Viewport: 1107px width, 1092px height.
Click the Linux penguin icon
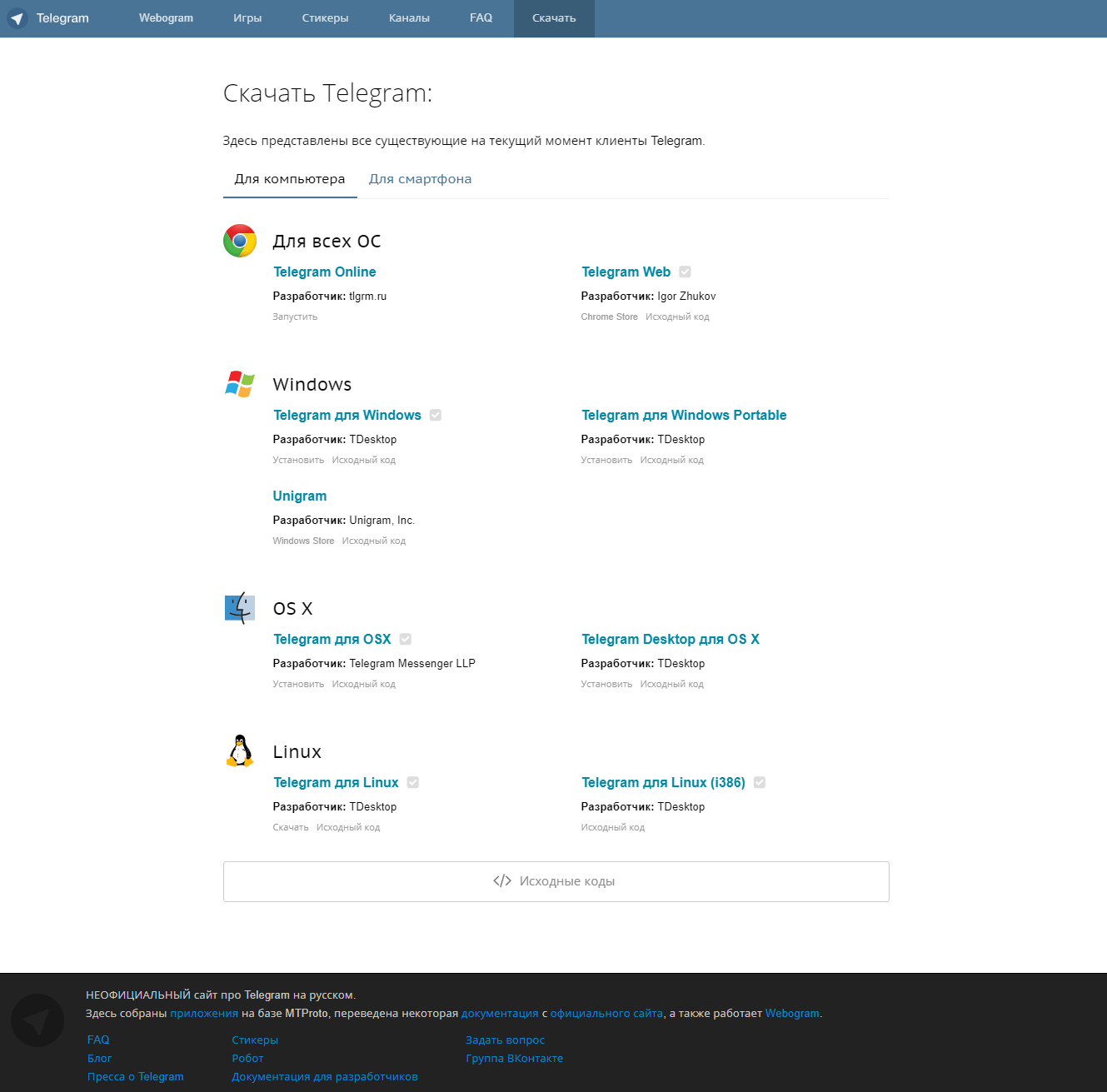(x=240, y=751)
